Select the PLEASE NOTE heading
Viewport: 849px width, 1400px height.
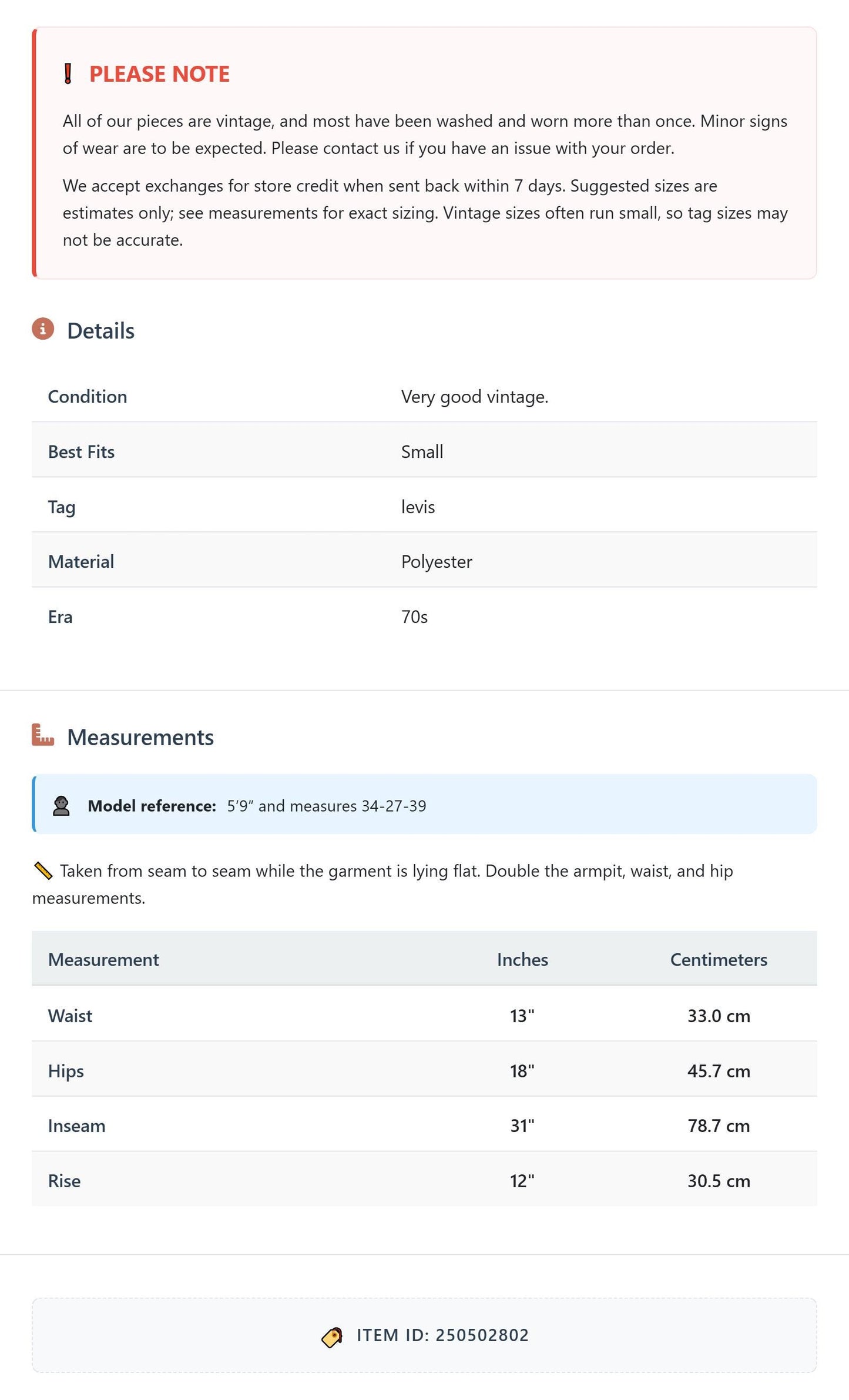pyautogui.click(x=159, y=74)
